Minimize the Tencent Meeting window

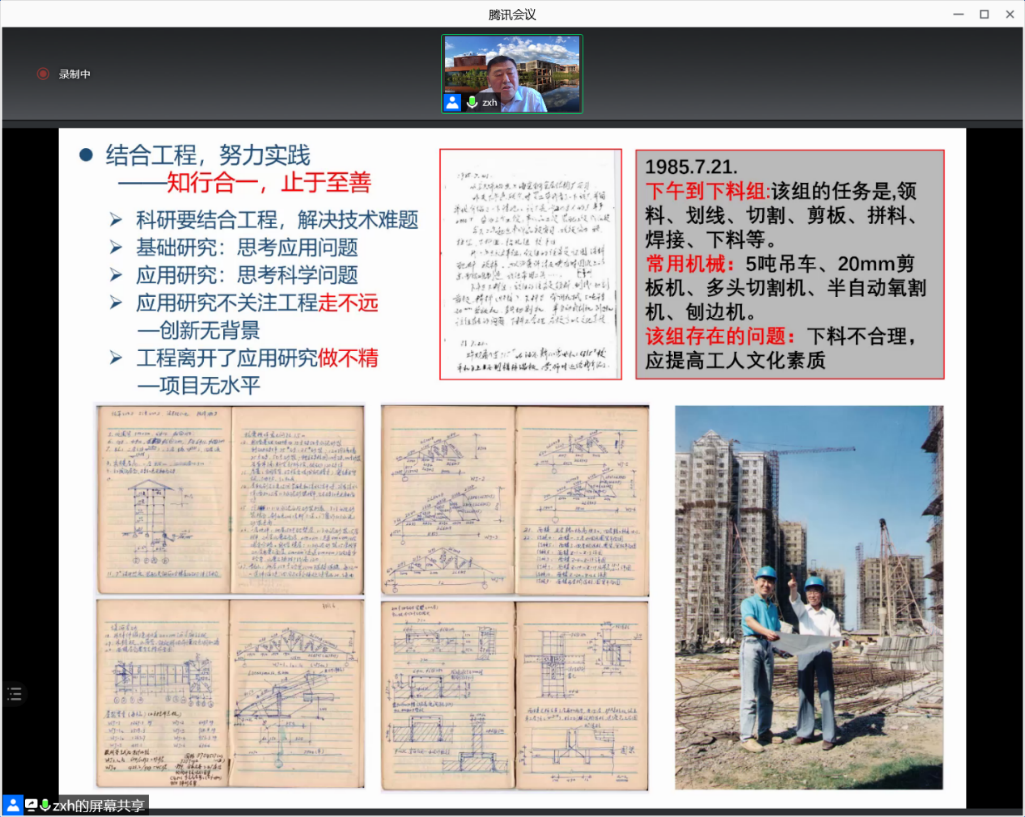point(957,14)
